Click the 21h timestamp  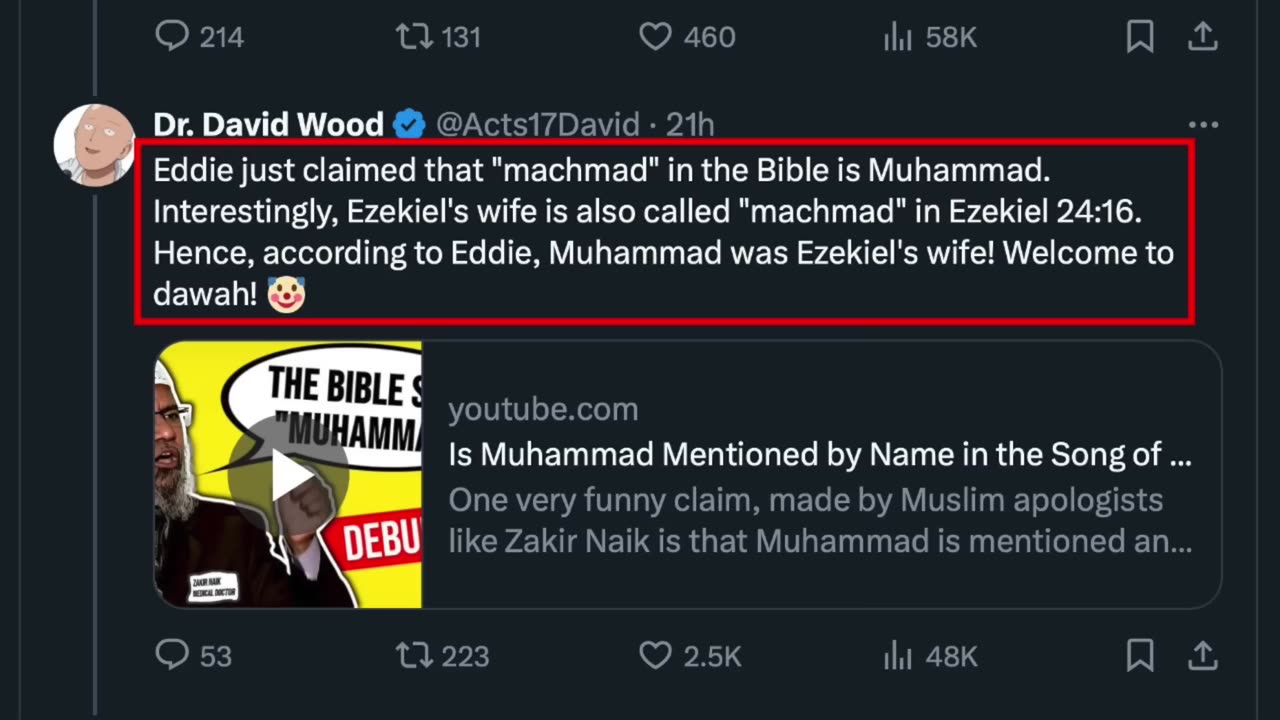tap(691, 125)
